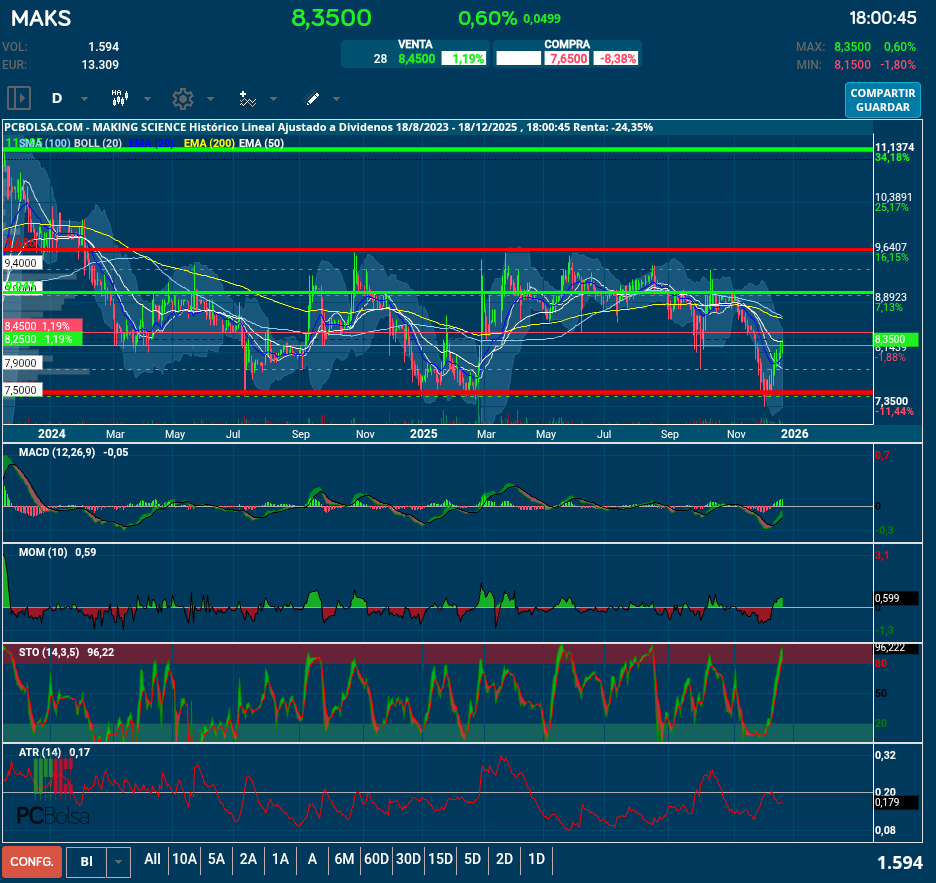
Task: Click the D timeframe interval icon
Action: 57,98
